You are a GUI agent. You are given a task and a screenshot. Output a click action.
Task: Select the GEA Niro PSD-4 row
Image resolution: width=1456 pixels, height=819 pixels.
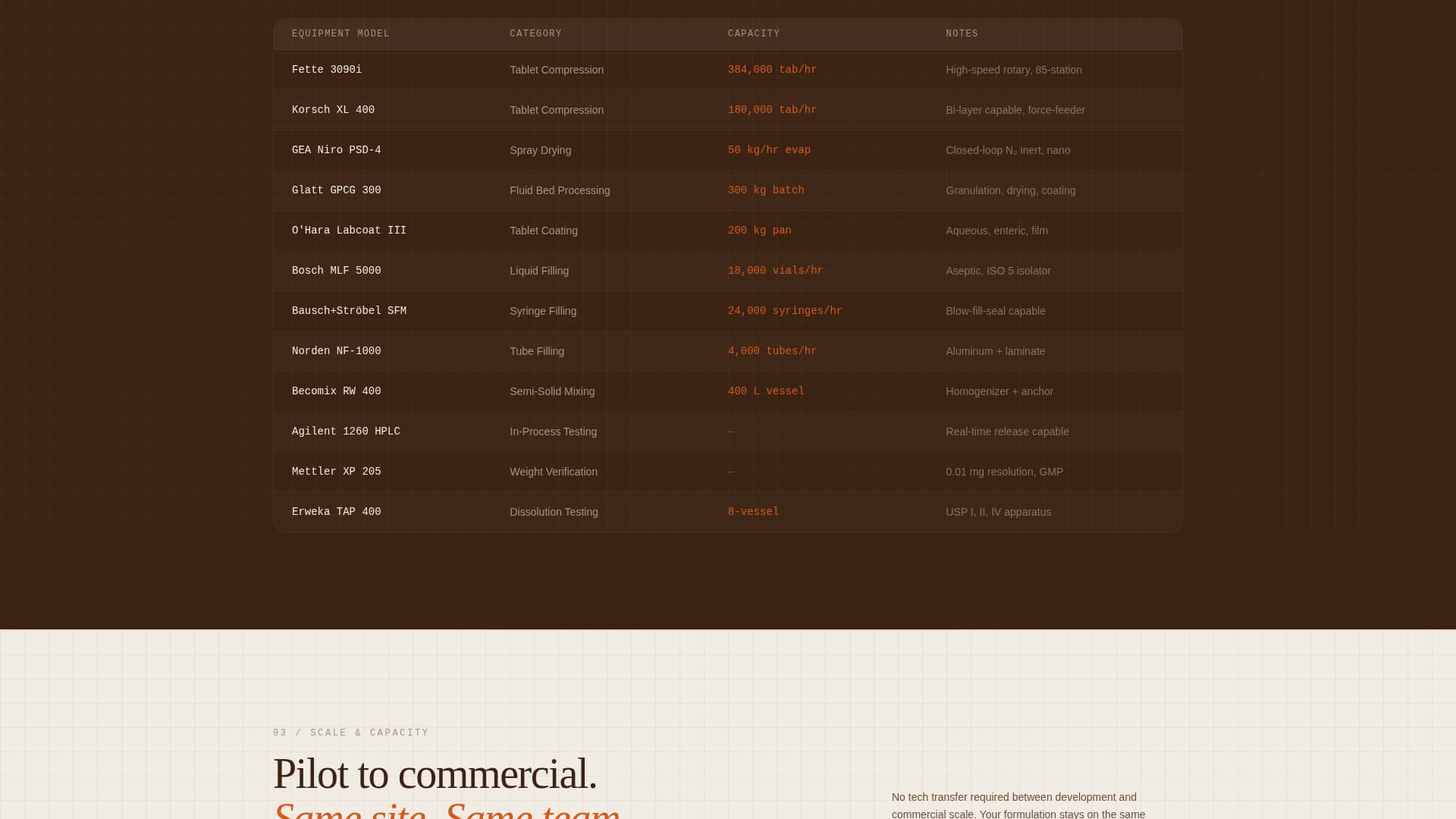pyautogui.click(x=336, y=149)
